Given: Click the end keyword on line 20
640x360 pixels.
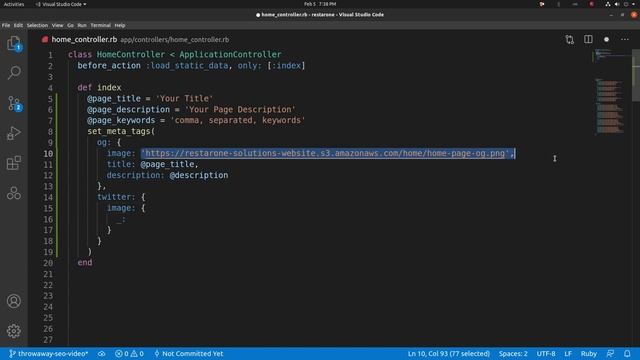Looking at the screenshot, I should [x=85, y=263].
